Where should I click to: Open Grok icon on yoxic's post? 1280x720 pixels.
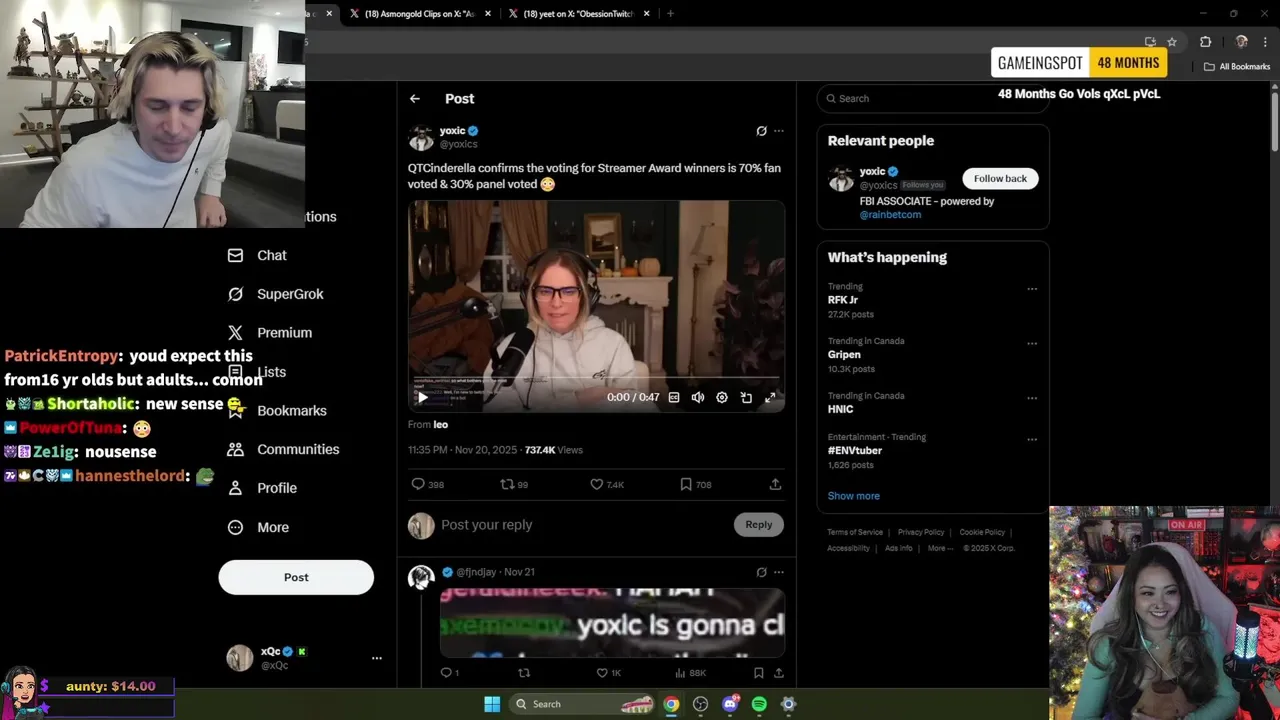[761, 131]
